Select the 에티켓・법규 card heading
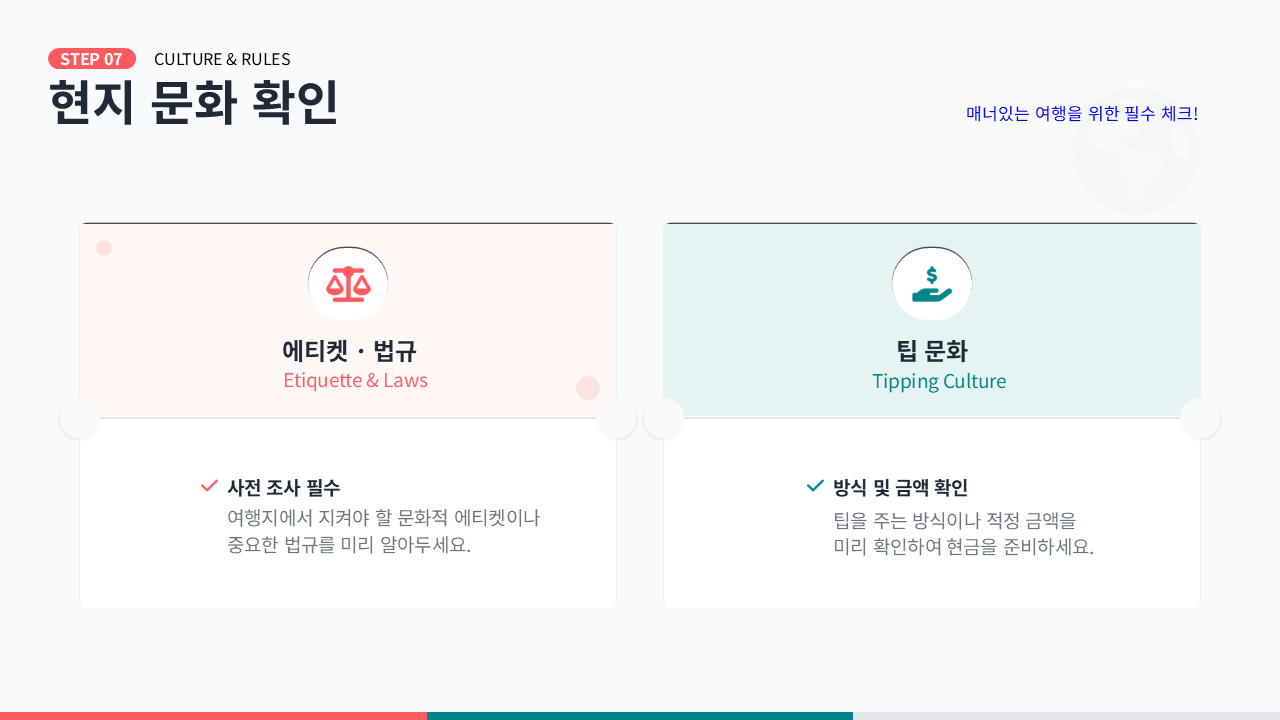 pyautogui.click(x=348, y=351)
